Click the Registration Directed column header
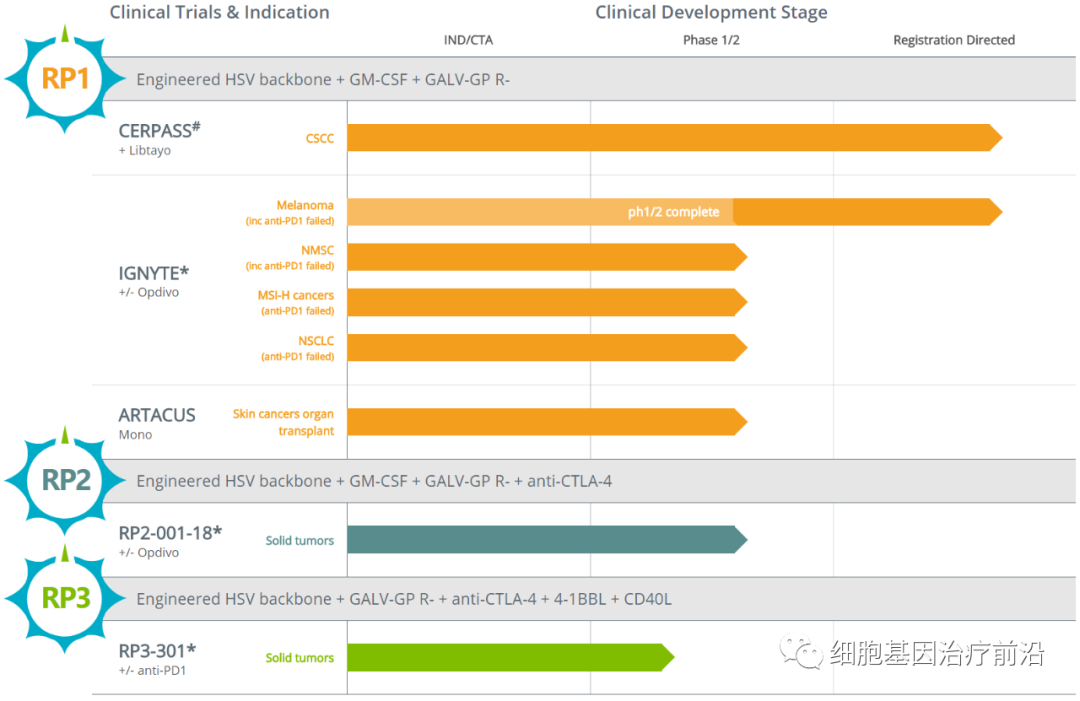This screenshot has height=701, width=1080. point(953,40)
